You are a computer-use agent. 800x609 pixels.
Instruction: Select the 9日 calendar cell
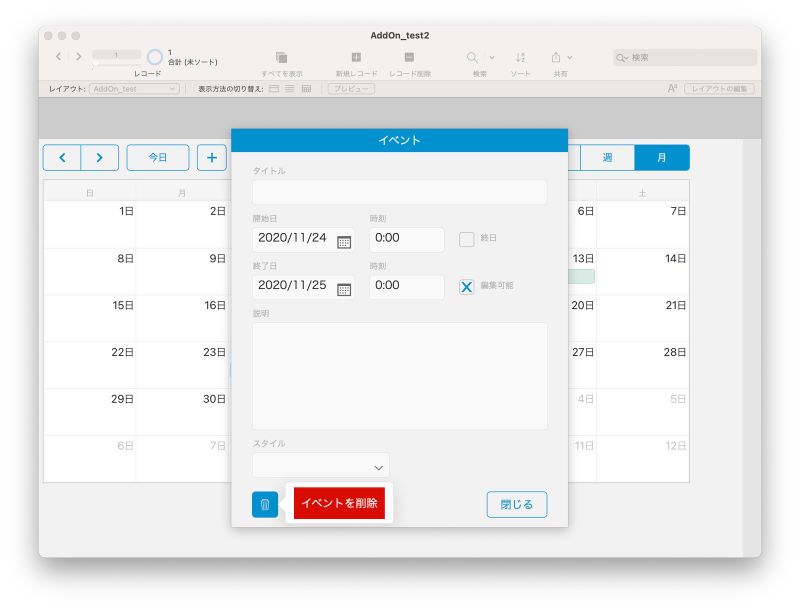click(x=184, y=271)
